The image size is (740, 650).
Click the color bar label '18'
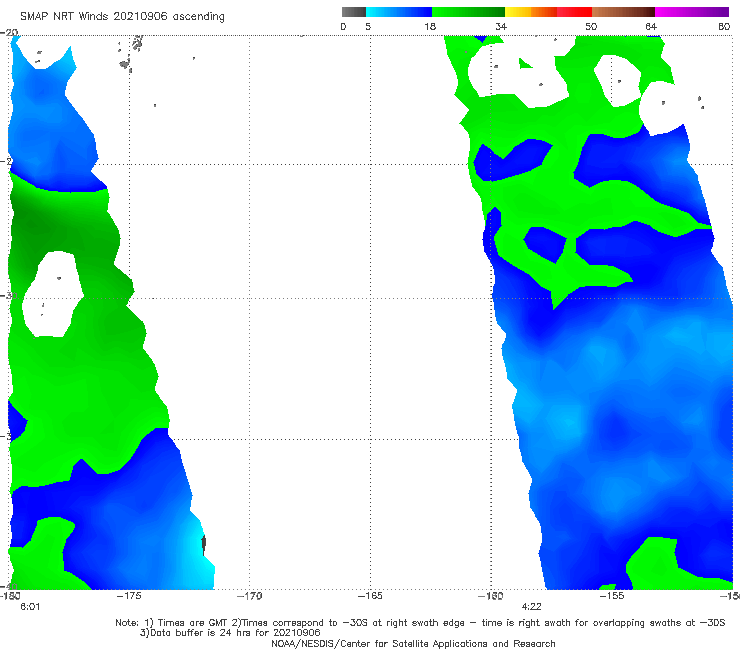point(430,26)
